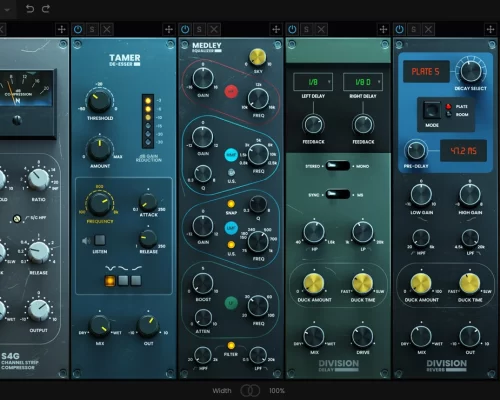Select the third filter shape button on Tamer
The height and width of the screenshot is (400, 500).
point(136,281)
